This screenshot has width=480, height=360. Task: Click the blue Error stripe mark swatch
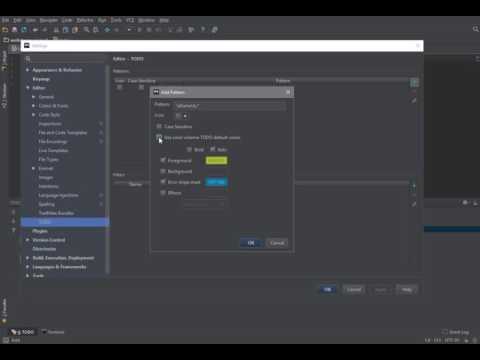click(216, 182)
